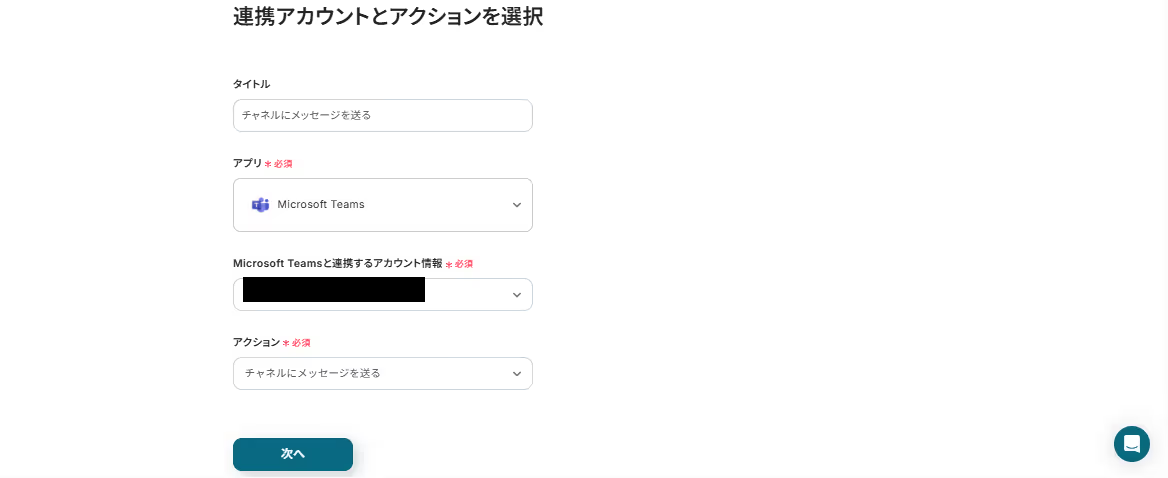Click the アクション field label
The image size is (1168, 478).
[256, 342]
